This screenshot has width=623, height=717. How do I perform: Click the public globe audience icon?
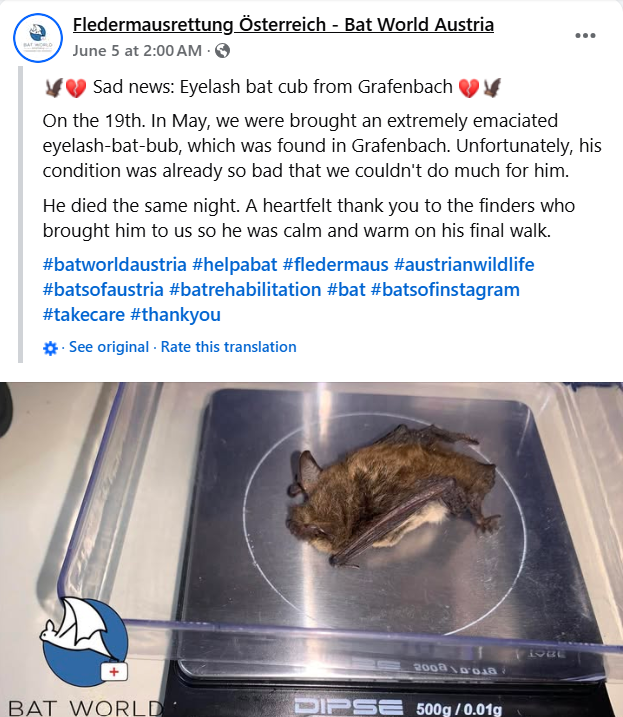(222, 51)
